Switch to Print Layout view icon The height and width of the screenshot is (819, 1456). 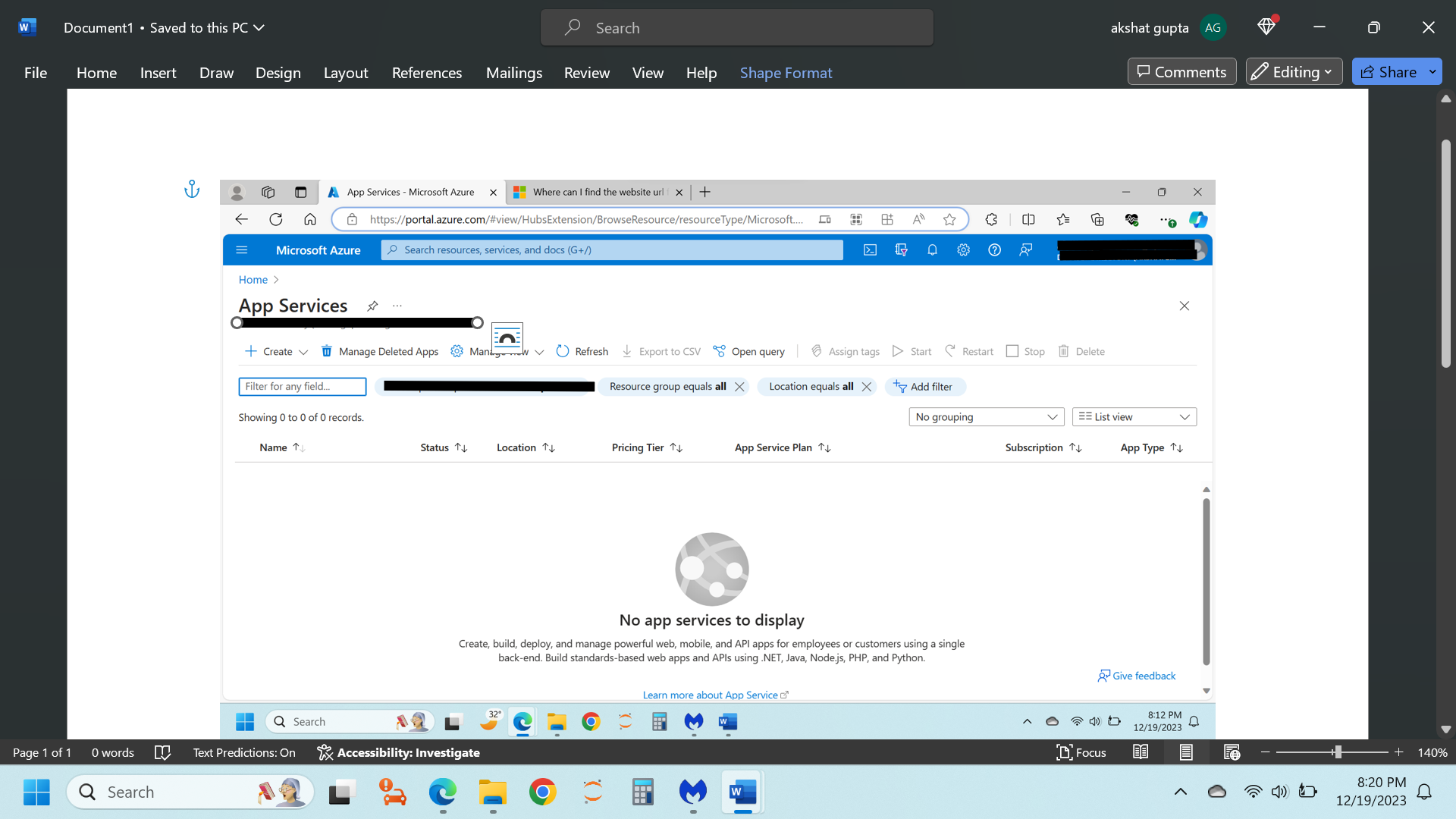click(x=1186, y=752)
